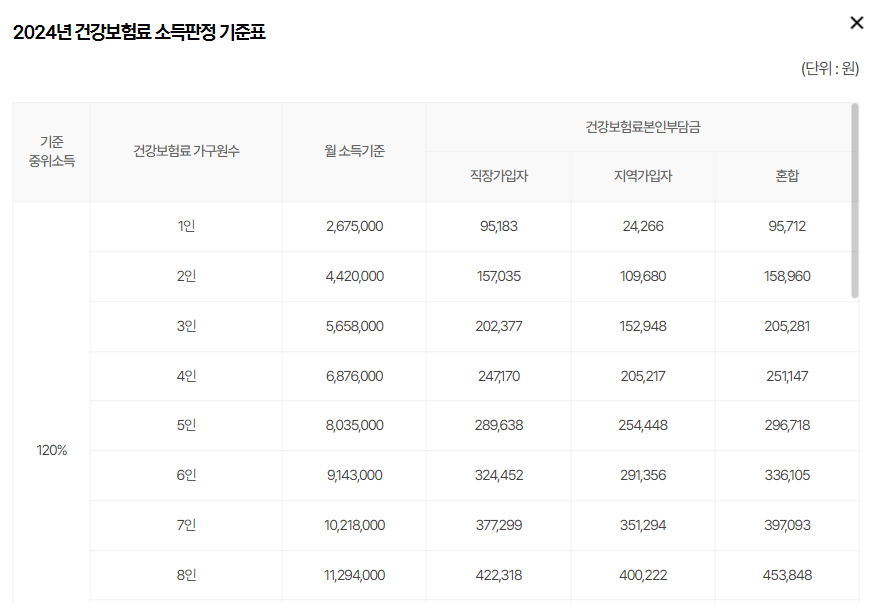Select the '7인' household row cell
This screenshot has height=616, width=871.
click(186, 525)
